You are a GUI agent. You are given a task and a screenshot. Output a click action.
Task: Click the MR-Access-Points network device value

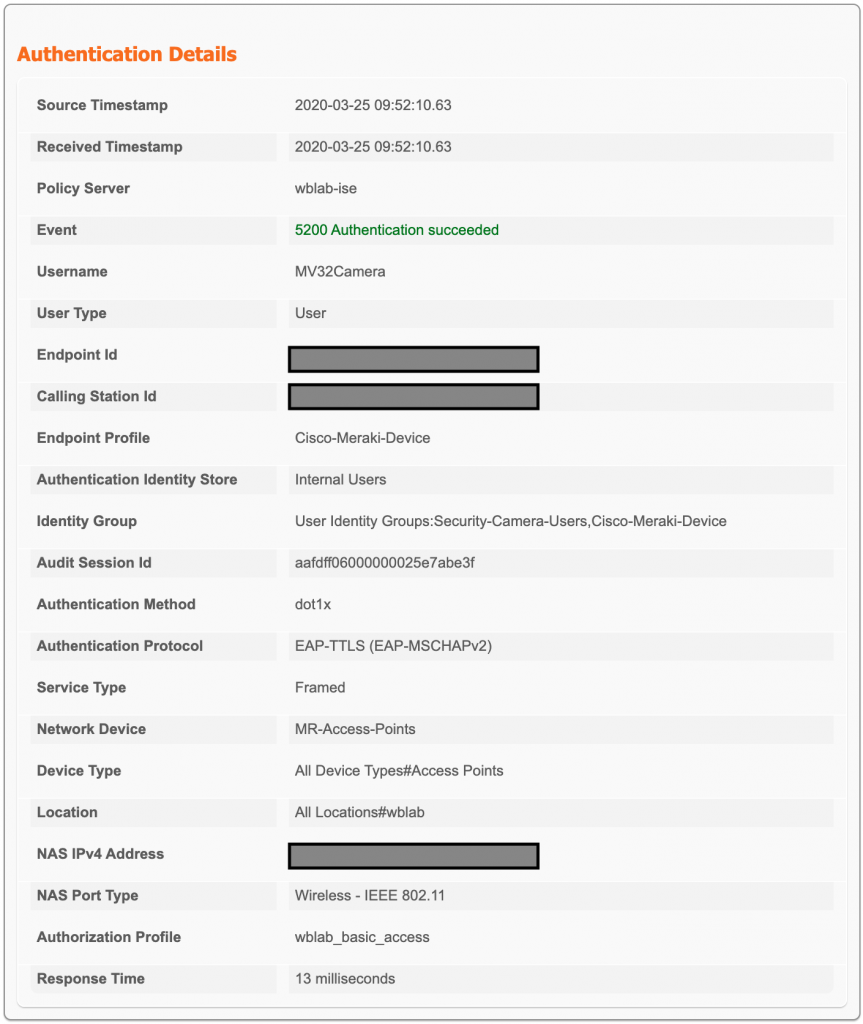point(355,729)
